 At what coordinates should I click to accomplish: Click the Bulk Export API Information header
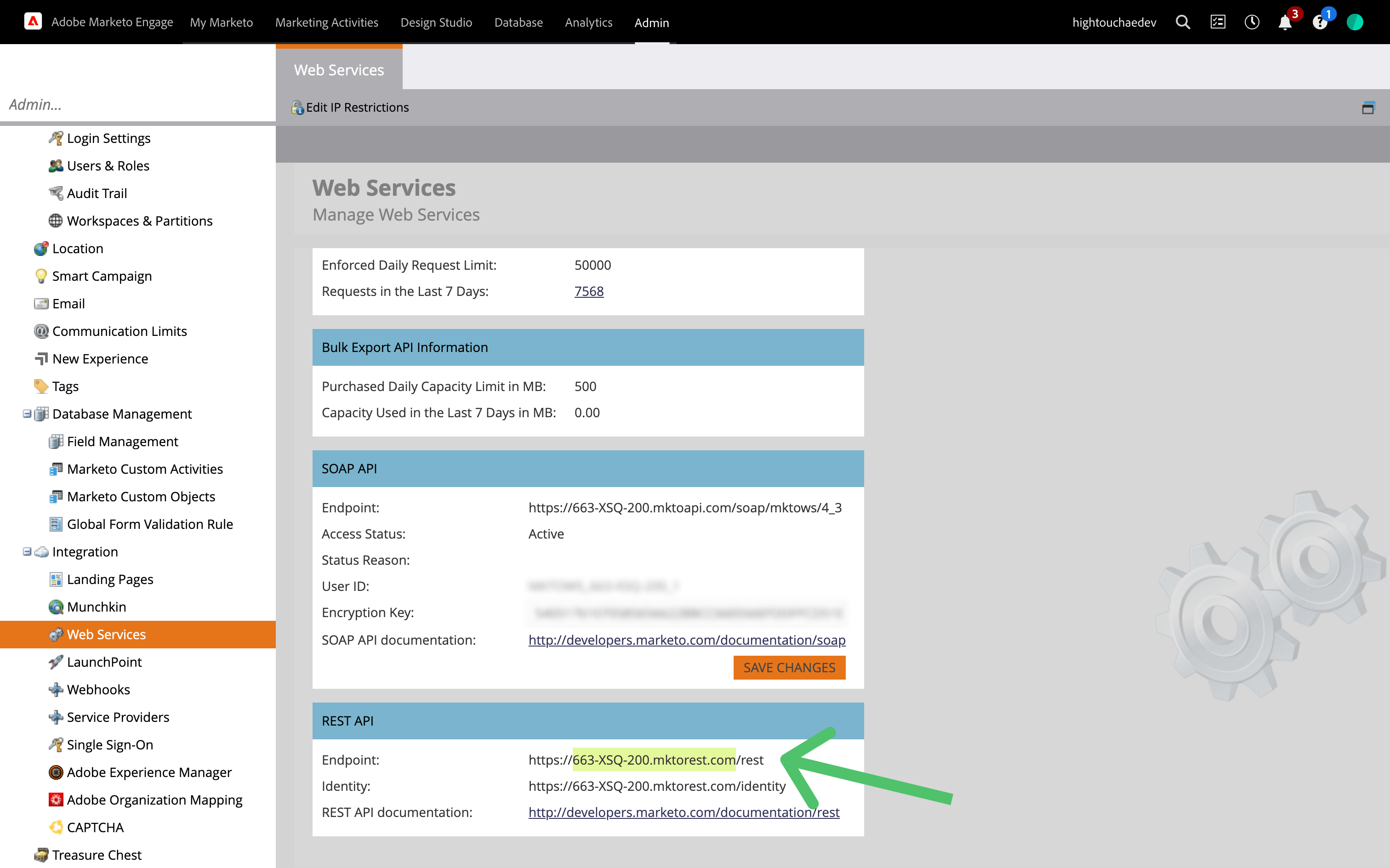click(x=588, y=347)
